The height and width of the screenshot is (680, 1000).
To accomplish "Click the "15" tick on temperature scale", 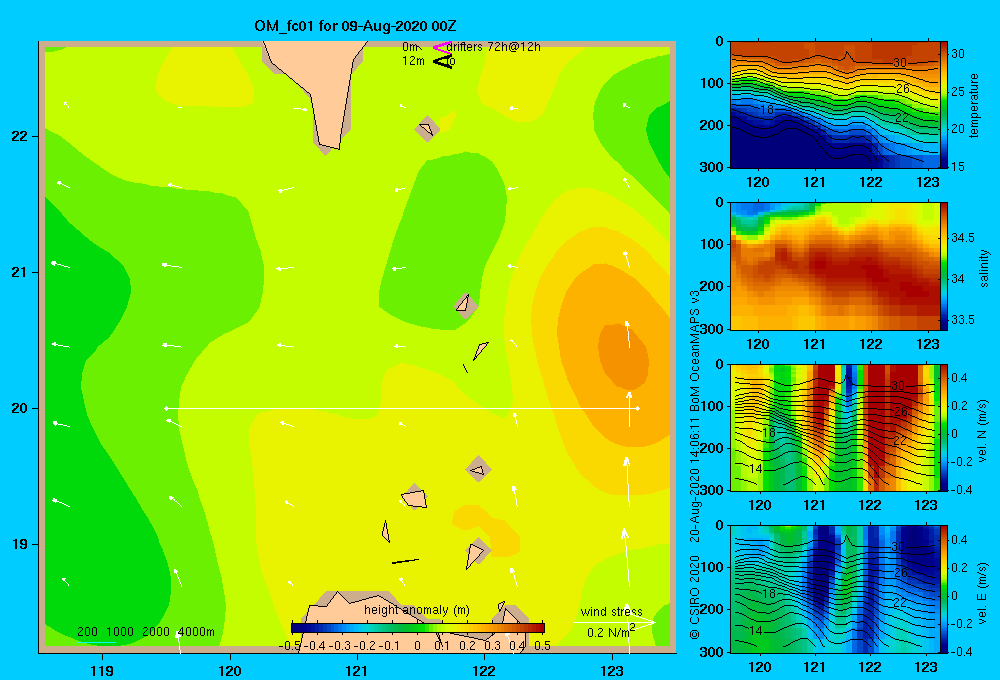I will point(958,166).
